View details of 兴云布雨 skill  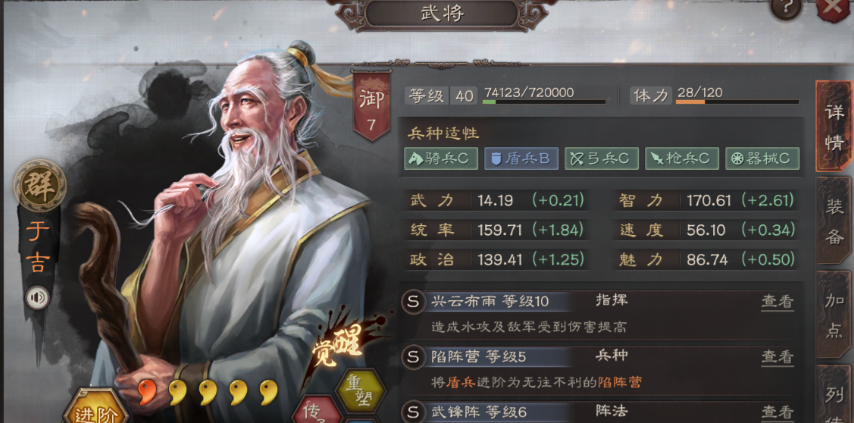point(777,302)
